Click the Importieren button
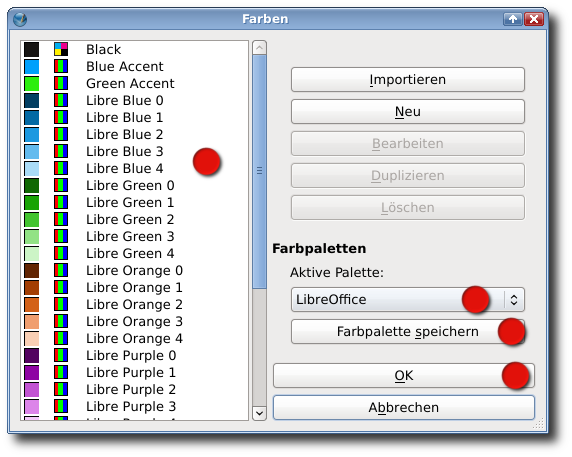 408,80
